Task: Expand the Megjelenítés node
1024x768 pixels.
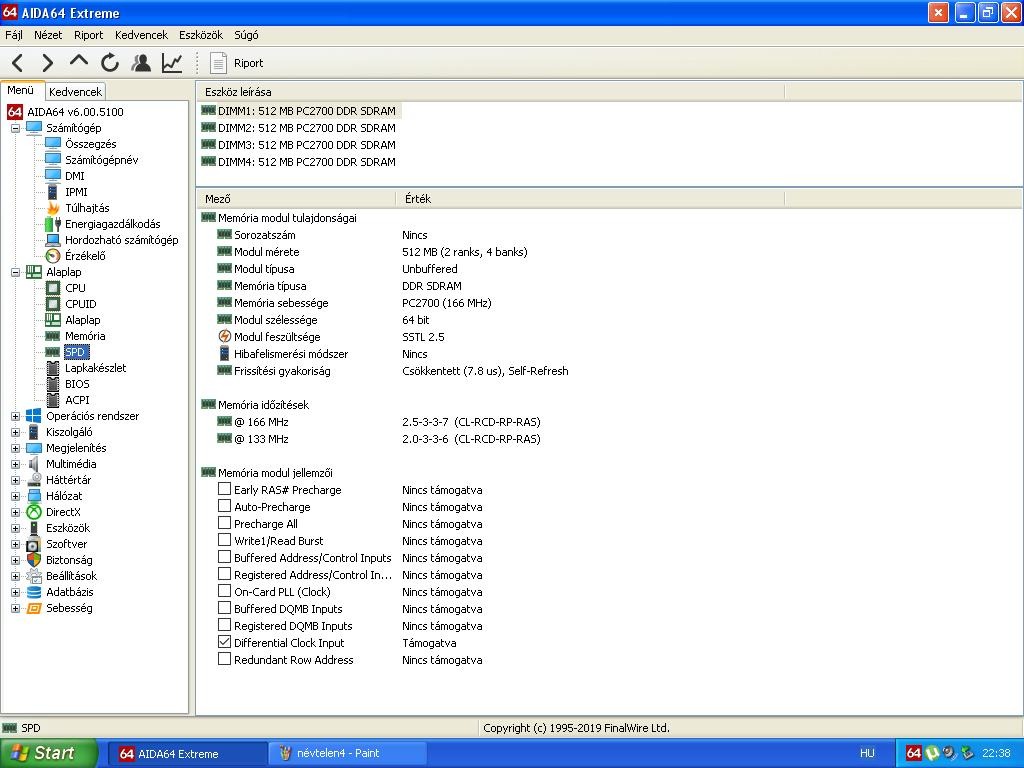Action: click(15, 448)
